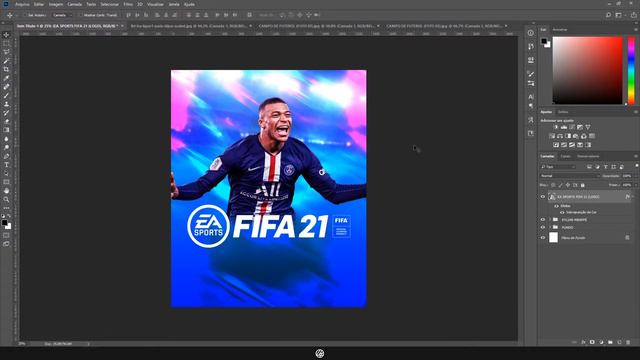Click foreground color swatch in toolbar
The height and width of the screenshot is (360, 640).
pyautogui.click(x=4, y=222)
